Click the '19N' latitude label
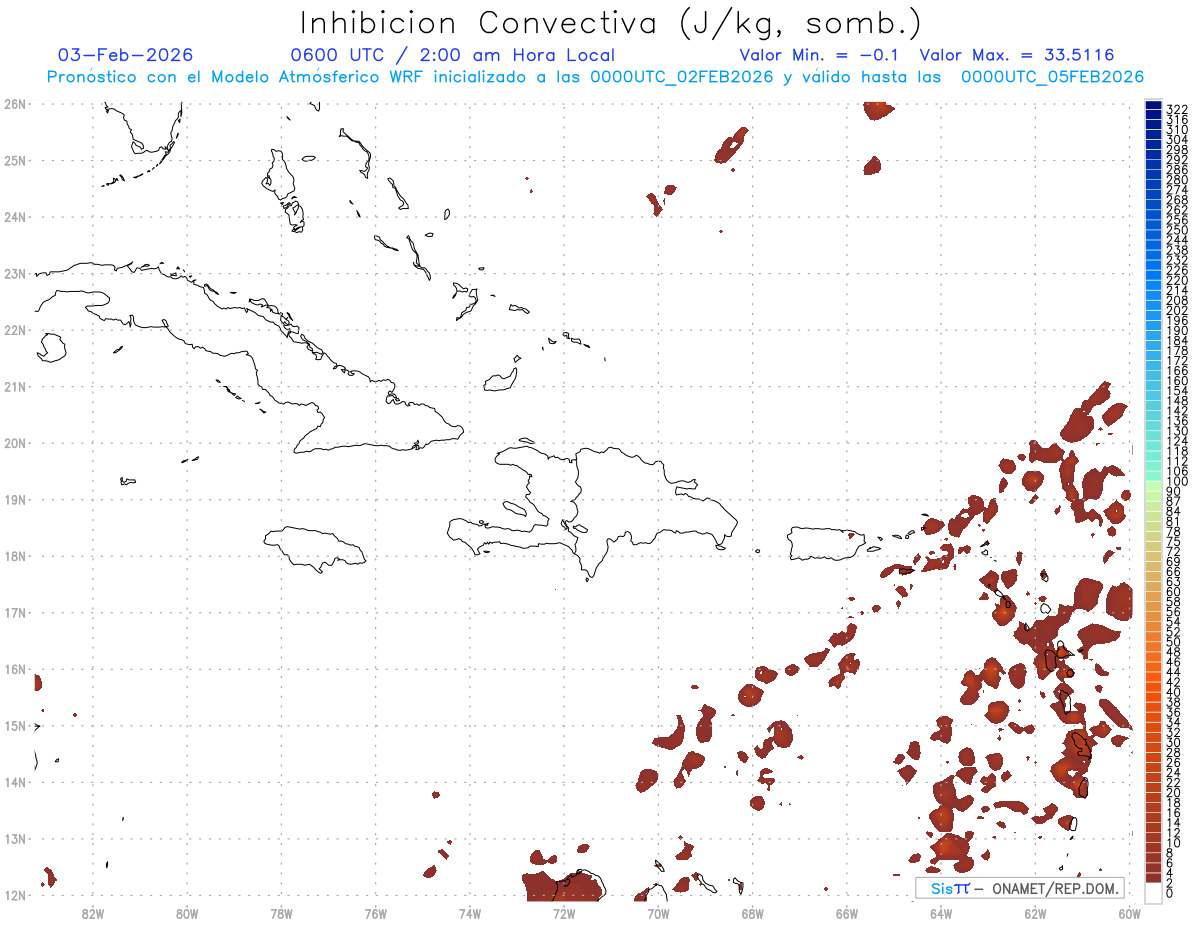The image size is (1200, 927). point(15,499)
